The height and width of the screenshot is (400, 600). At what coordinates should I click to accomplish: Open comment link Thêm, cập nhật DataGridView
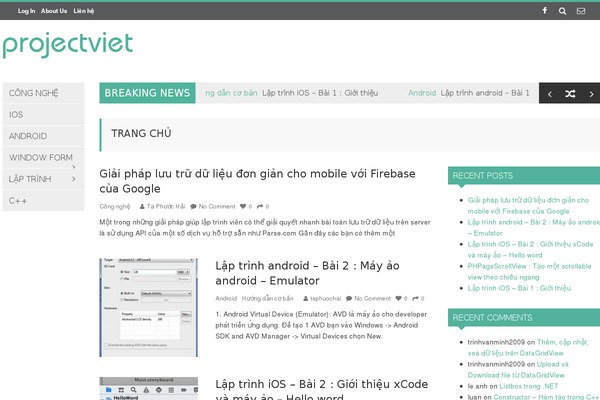pos(528,348)
